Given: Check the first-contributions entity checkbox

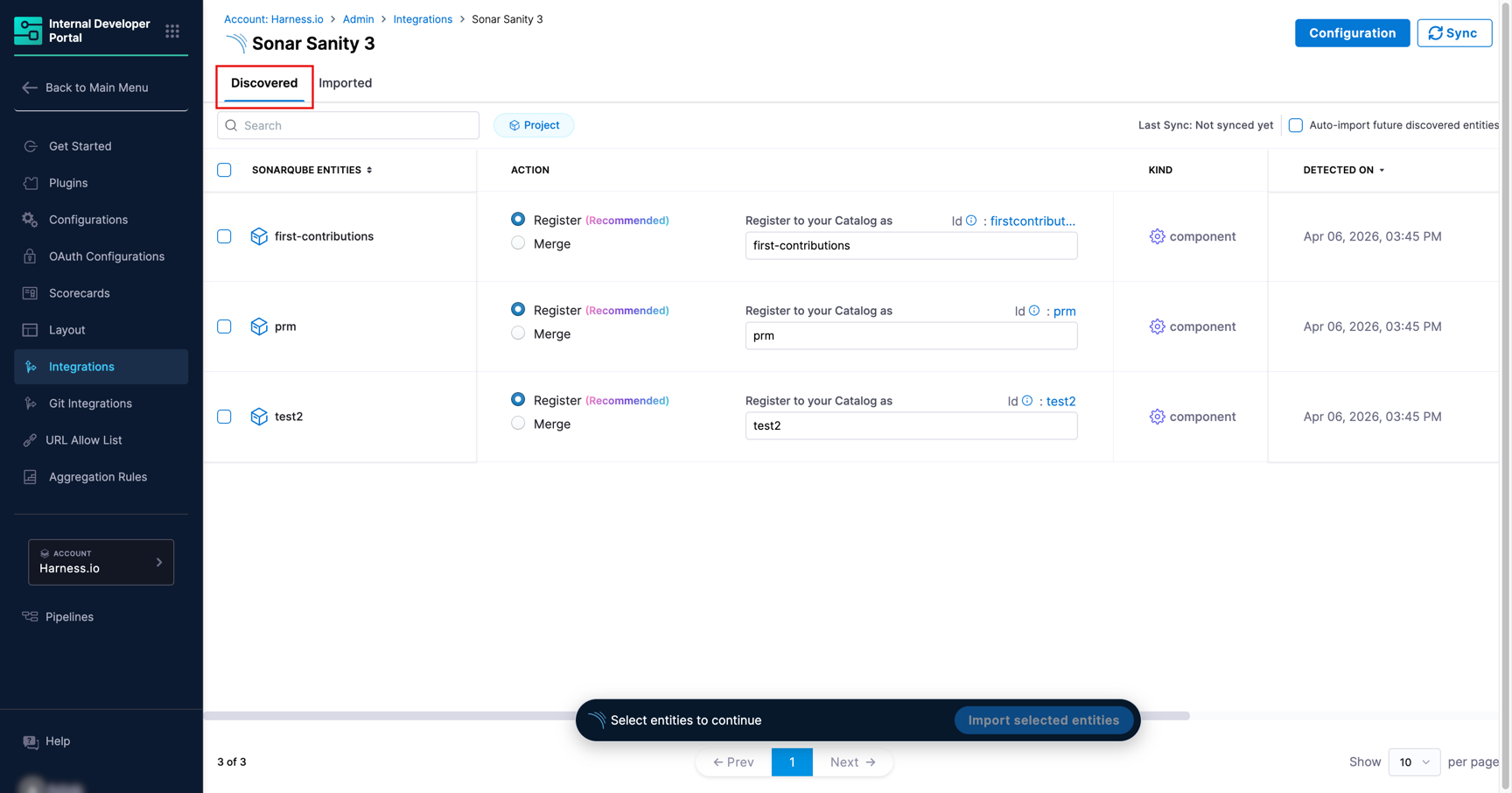Looking at the screenshot, I should 224,236.
